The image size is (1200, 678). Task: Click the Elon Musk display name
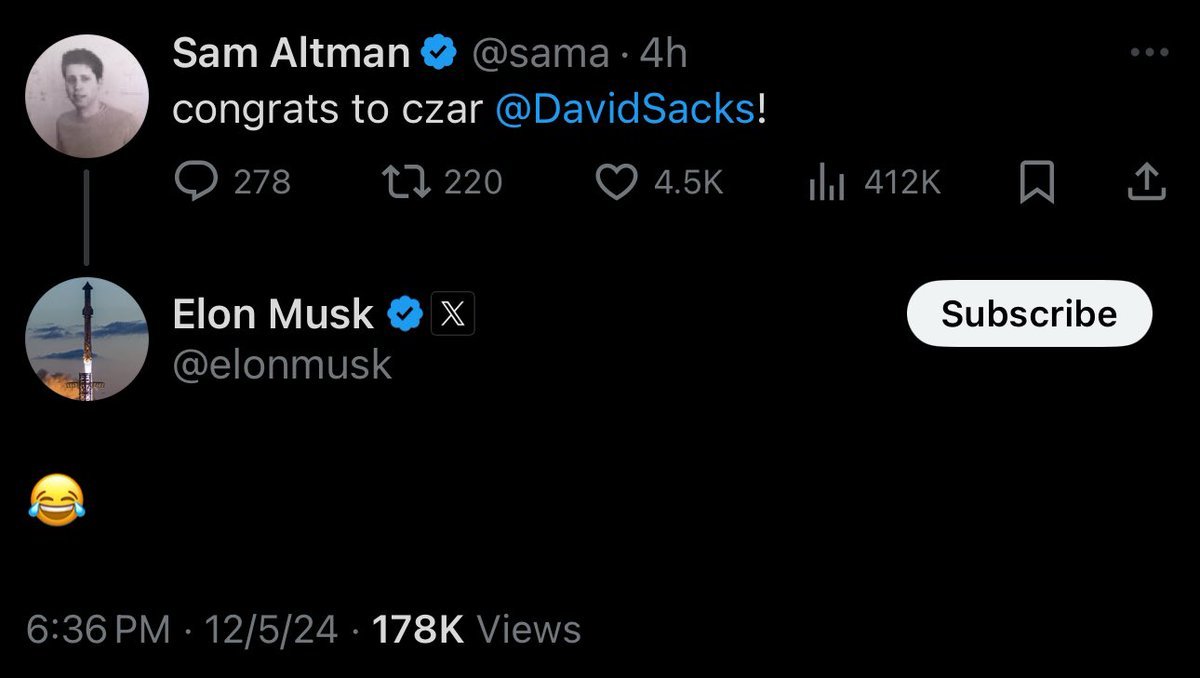(x=273, y=315)
